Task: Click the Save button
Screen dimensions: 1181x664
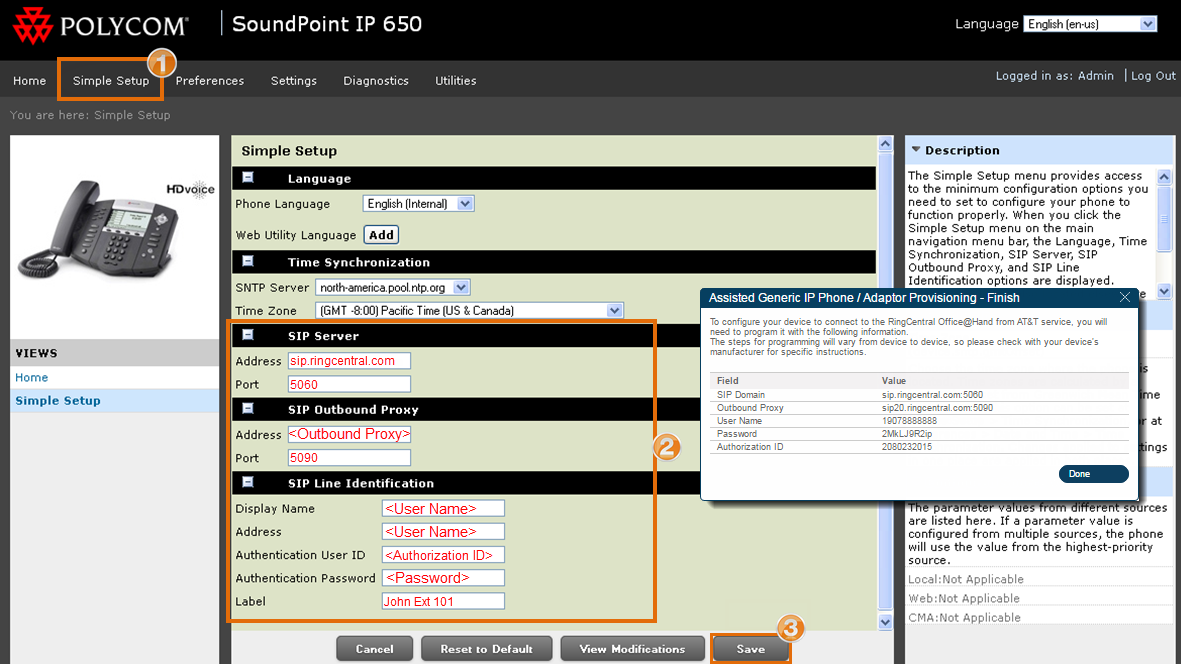Action: pos(750,649)
